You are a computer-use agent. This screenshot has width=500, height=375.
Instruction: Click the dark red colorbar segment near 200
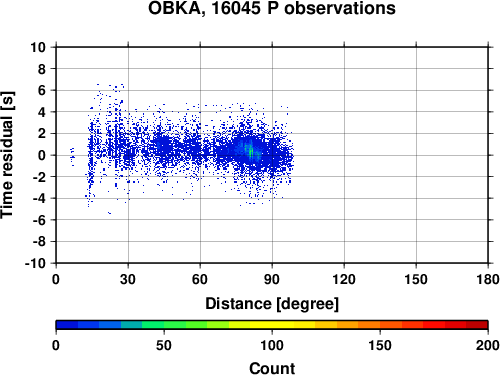pyautogui.click(x=477, y=325)
